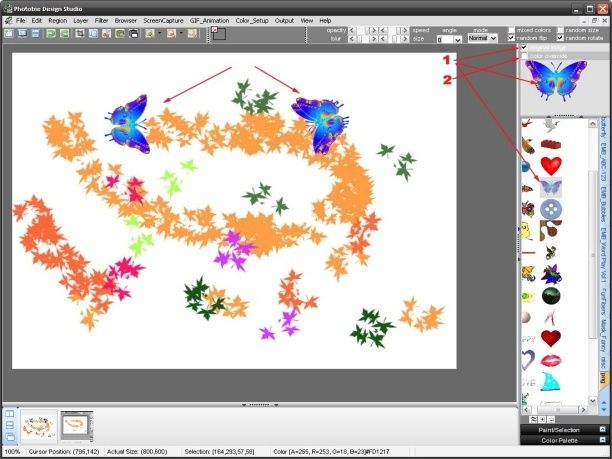This screenshot has width=612, height=459.
Task: Enable the mixed colors checkbox
Action: pyautogui.click(x=512, y=30)
